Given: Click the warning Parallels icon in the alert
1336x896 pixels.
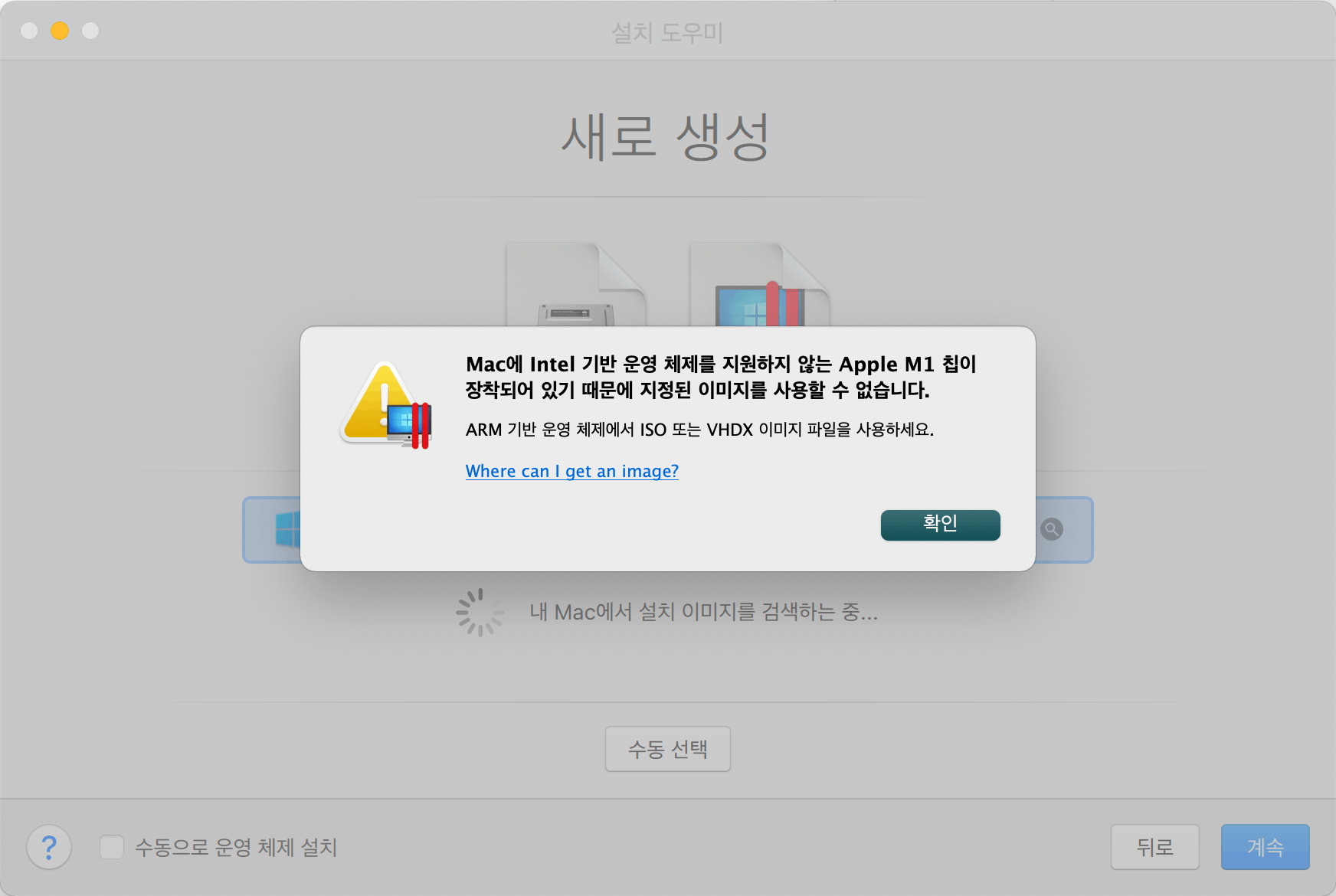Looking at the screenshot, I should [x=387, y=405].
